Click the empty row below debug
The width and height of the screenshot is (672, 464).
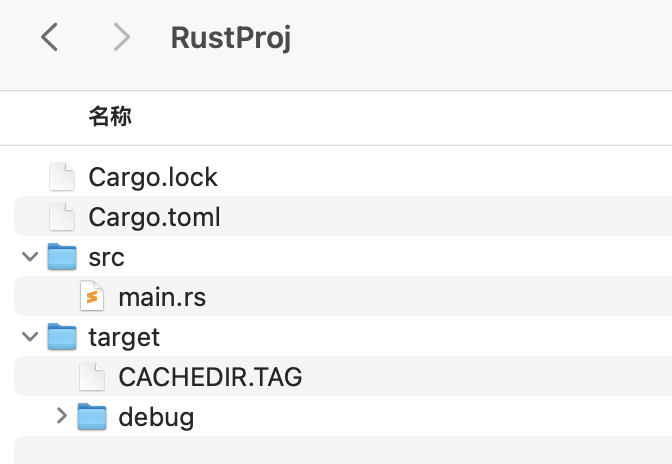click(x=343, y=450)
